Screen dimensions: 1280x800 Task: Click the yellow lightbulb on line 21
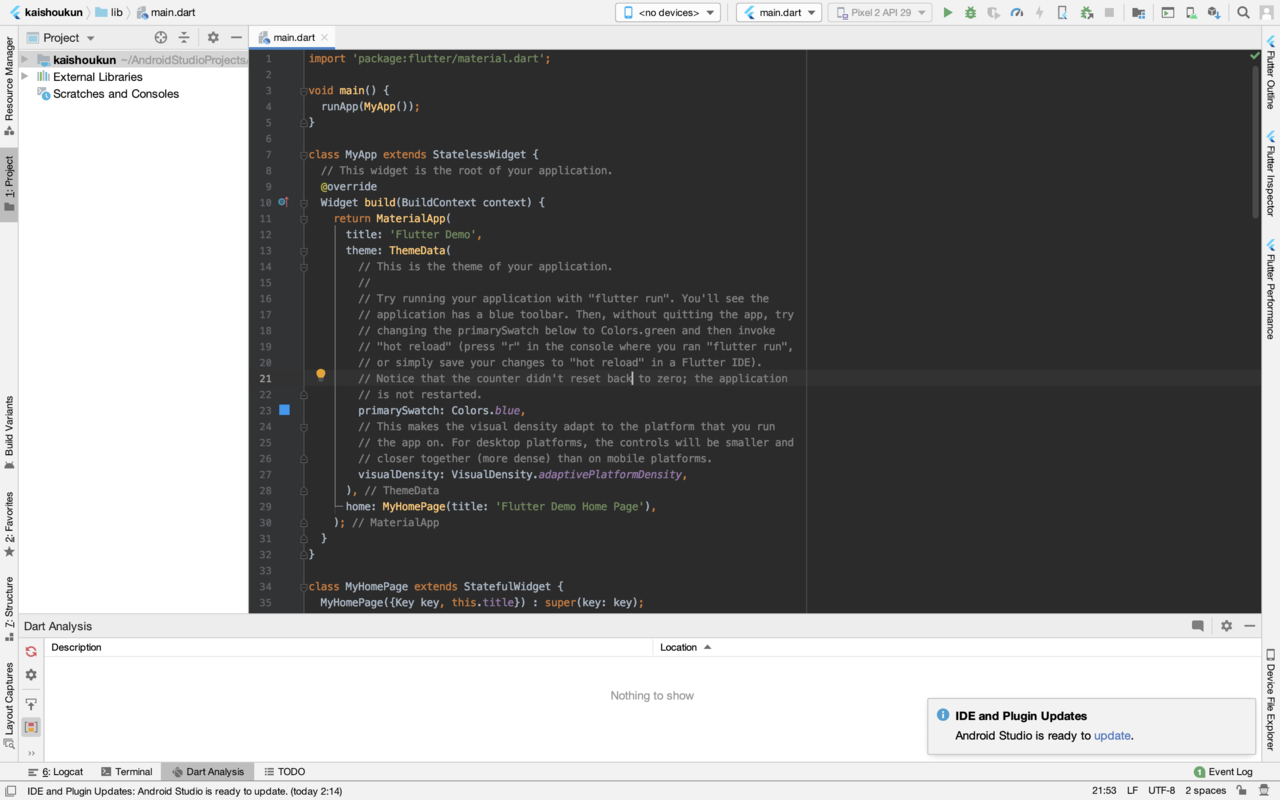321,374
